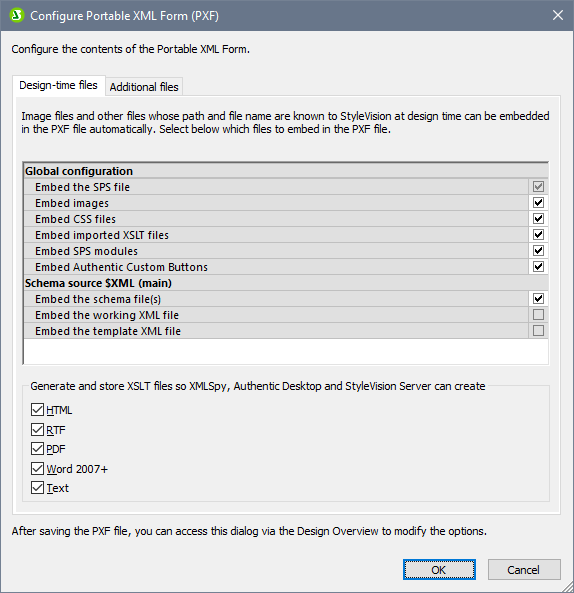Close the Configure PXF dialog
Image resolution: width=574 pixels, height=593 pixels.
pos(558,16)
